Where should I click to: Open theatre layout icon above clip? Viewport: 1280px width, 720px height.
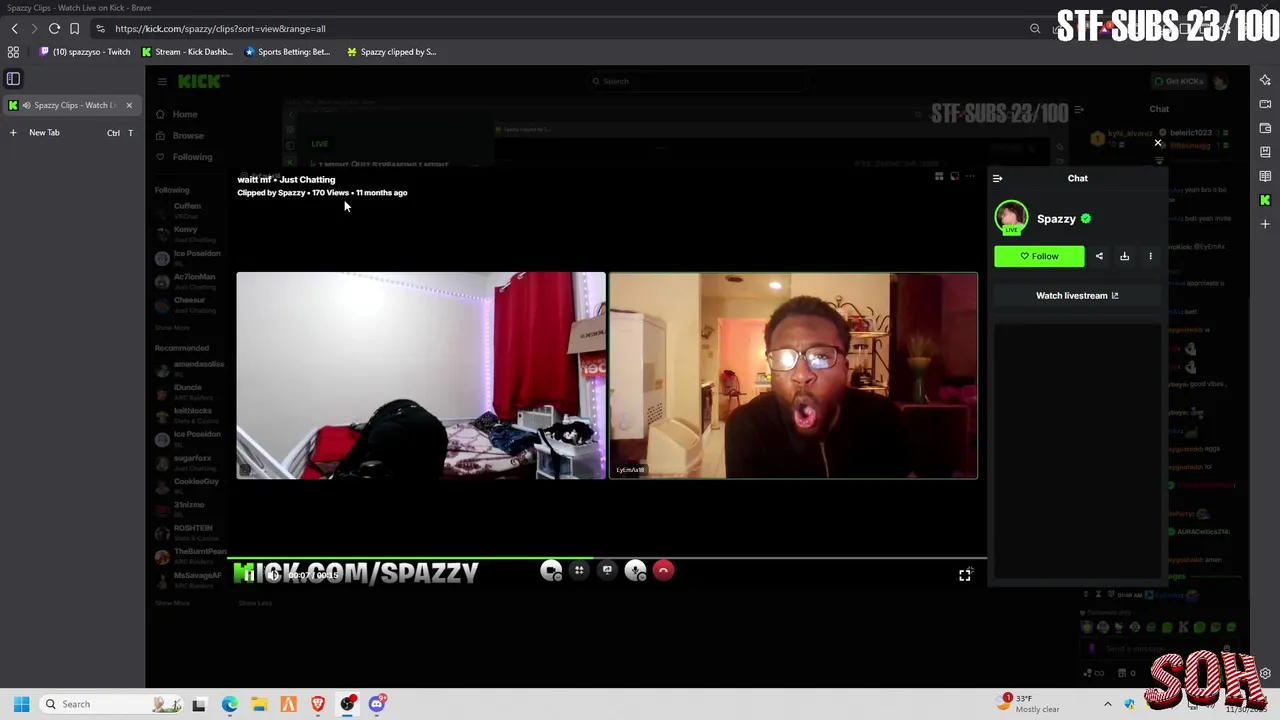point(939,177)
